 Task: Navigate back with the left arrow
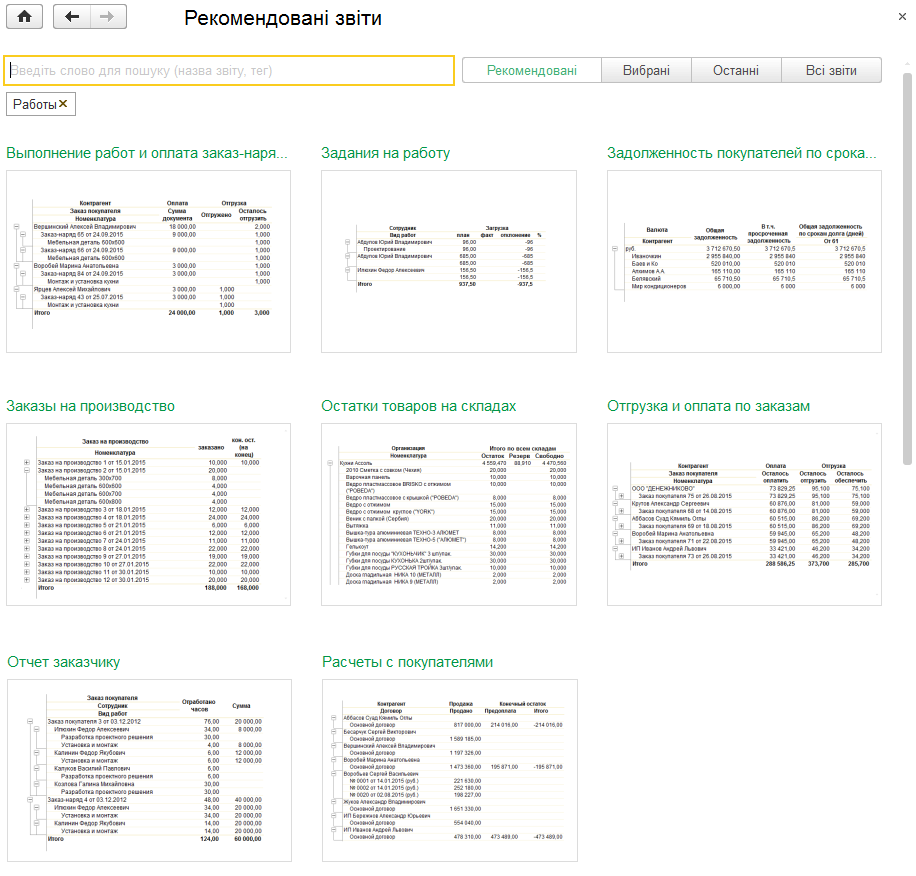[x=72, y=16]
